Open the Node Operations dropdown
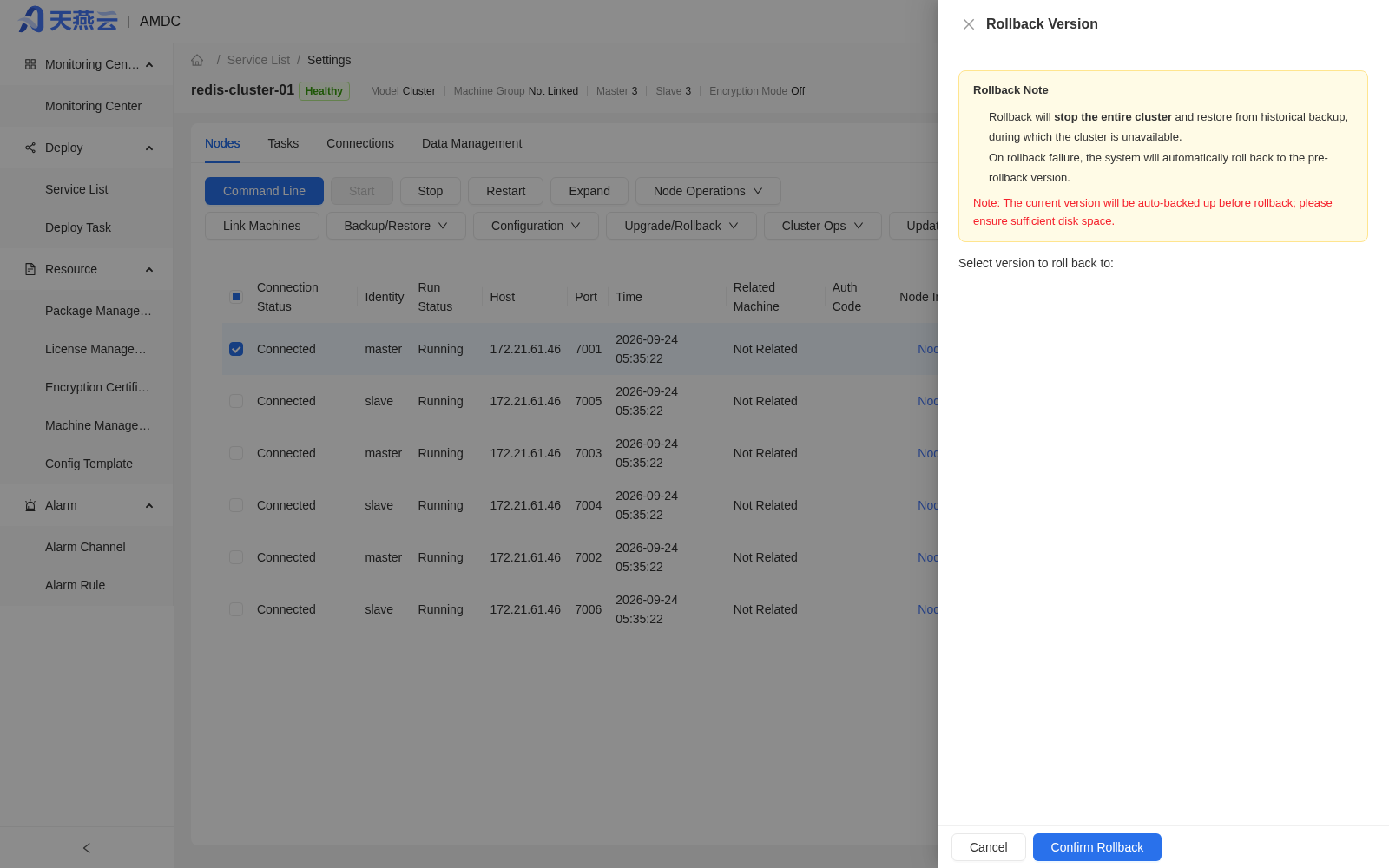The width and height of the screenshot is (1389, 868). click(x=708, y=191)
